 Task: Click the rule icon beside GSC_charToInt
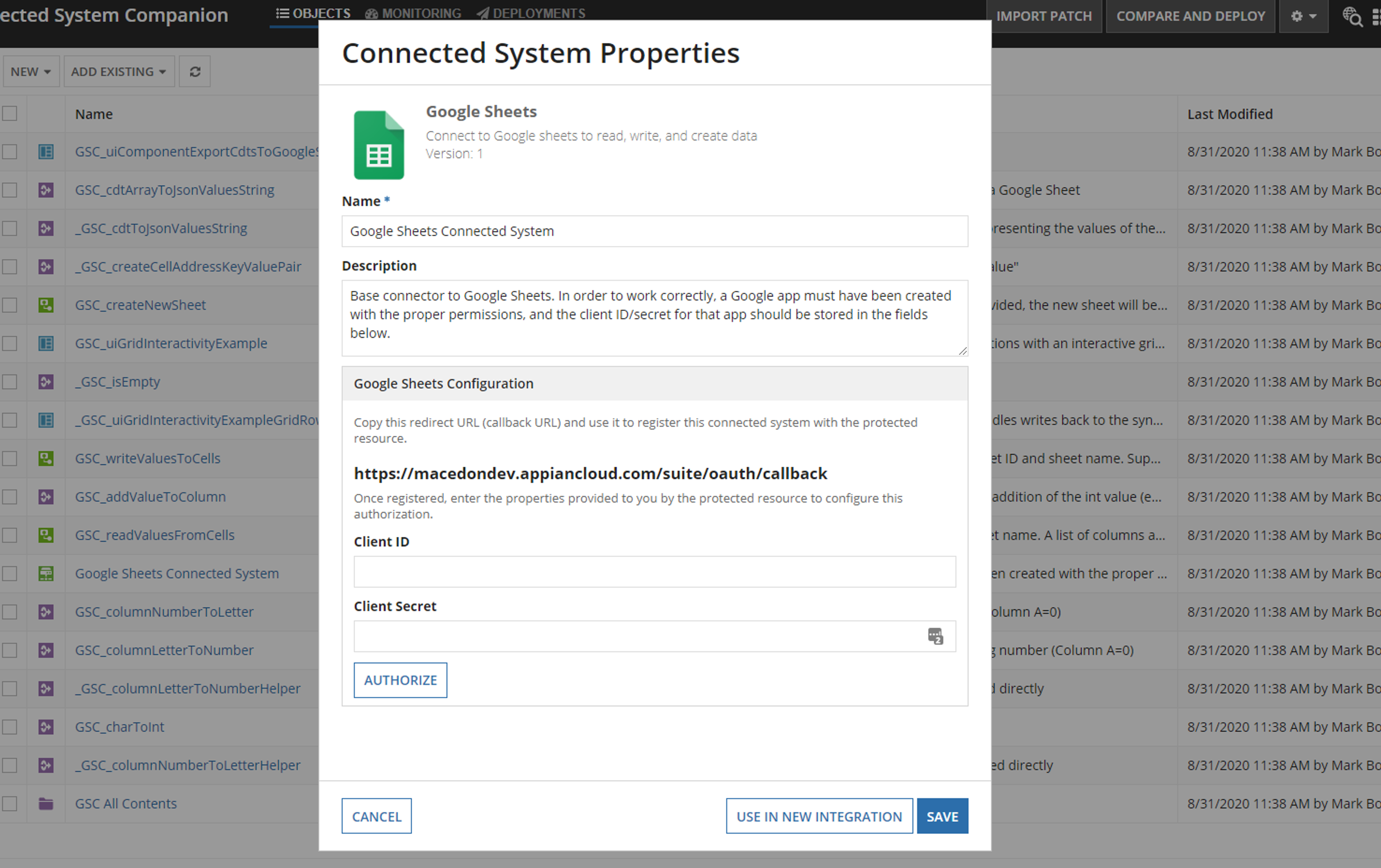46,727
